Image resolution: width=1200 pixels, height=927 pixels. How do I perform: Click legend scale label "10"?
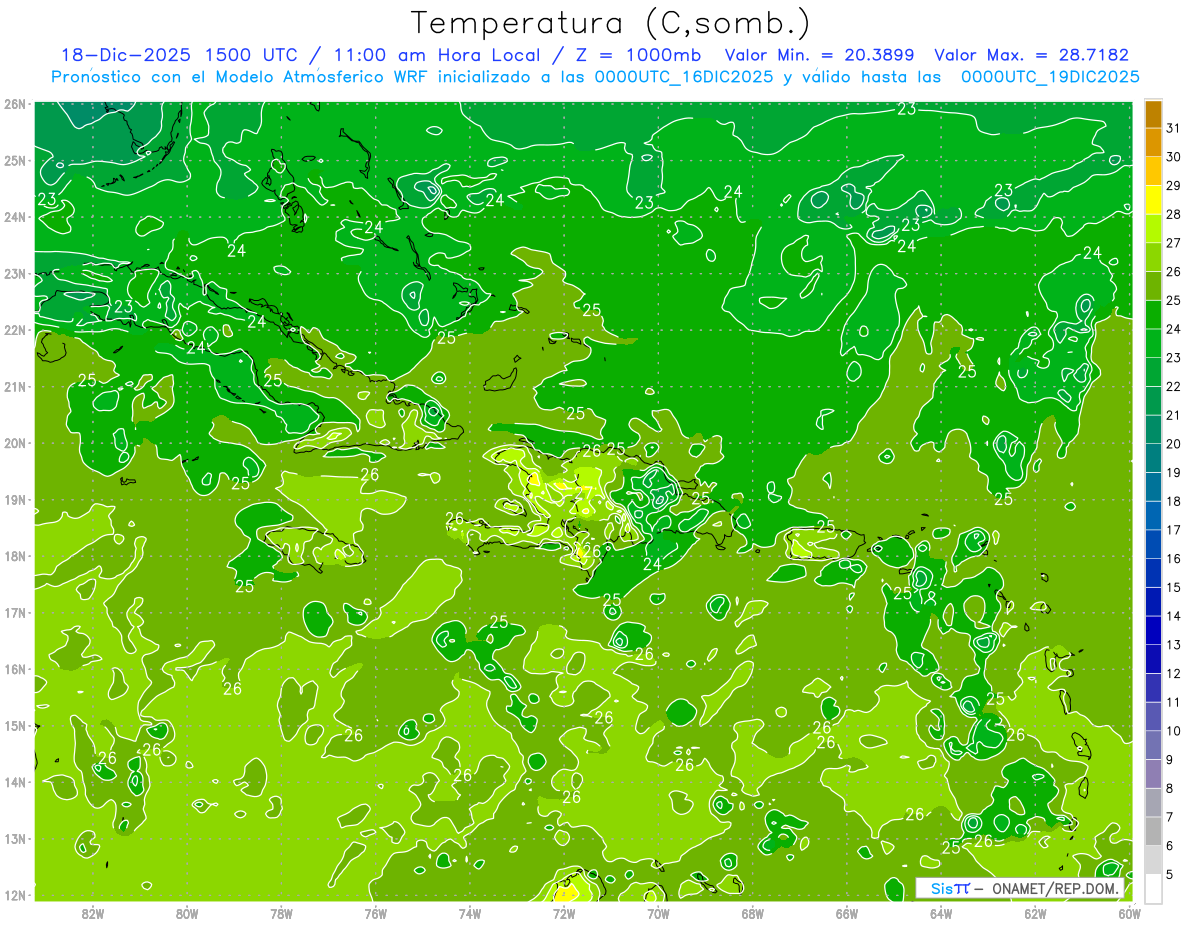tap(1173, 730)
